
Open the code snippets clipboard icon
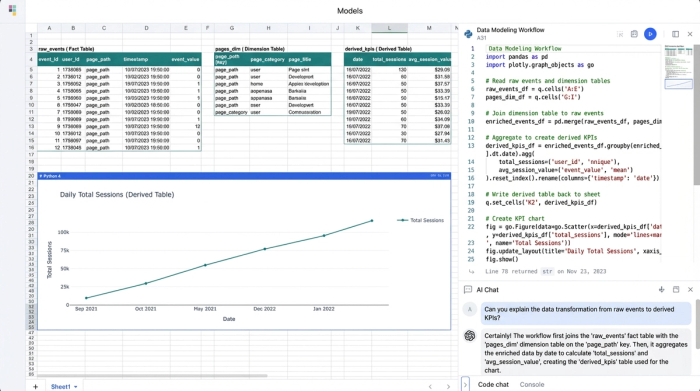pos(634,34)
